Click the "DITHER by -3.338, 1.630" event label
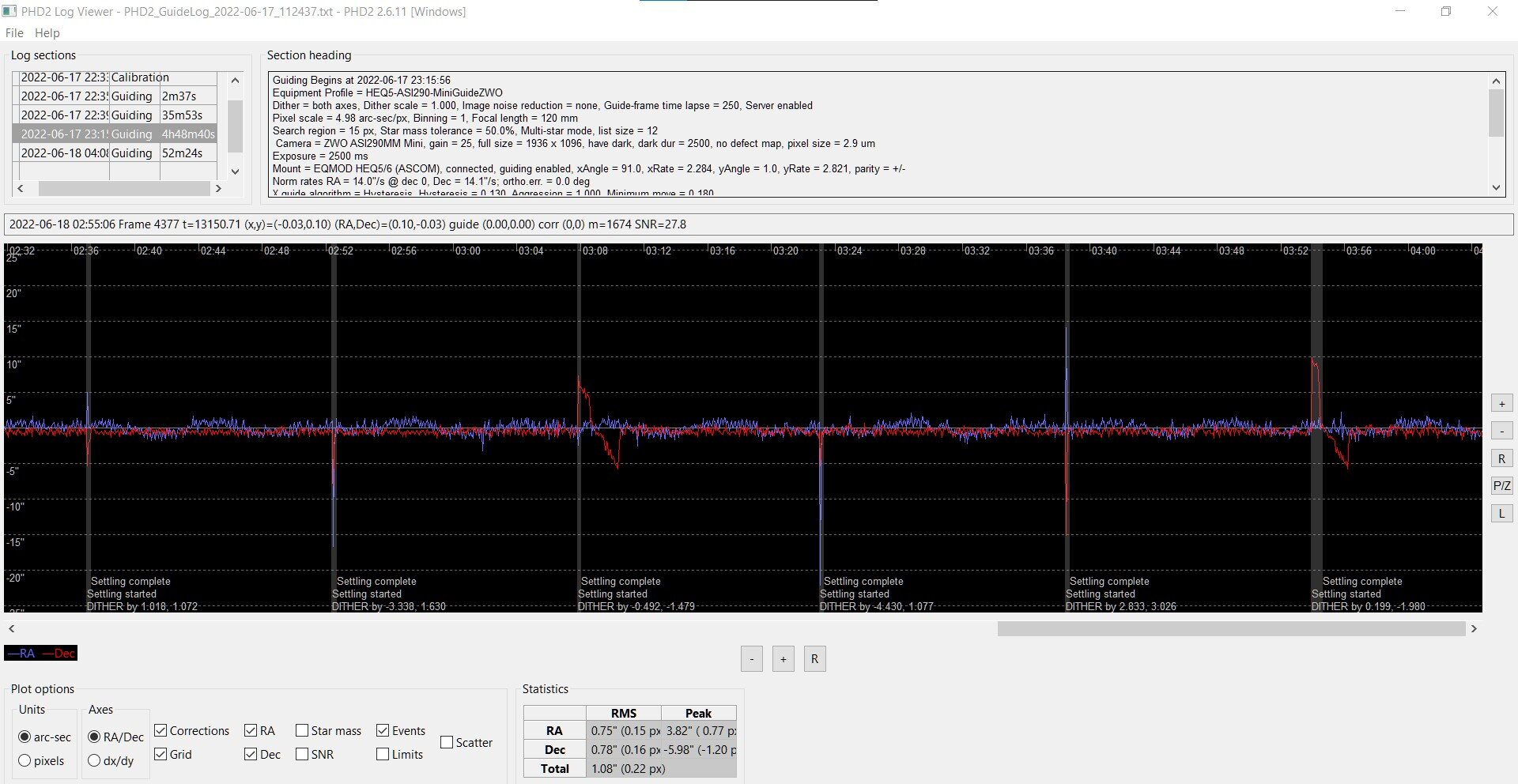This screenshot has width=1518, height=784. 389,607
